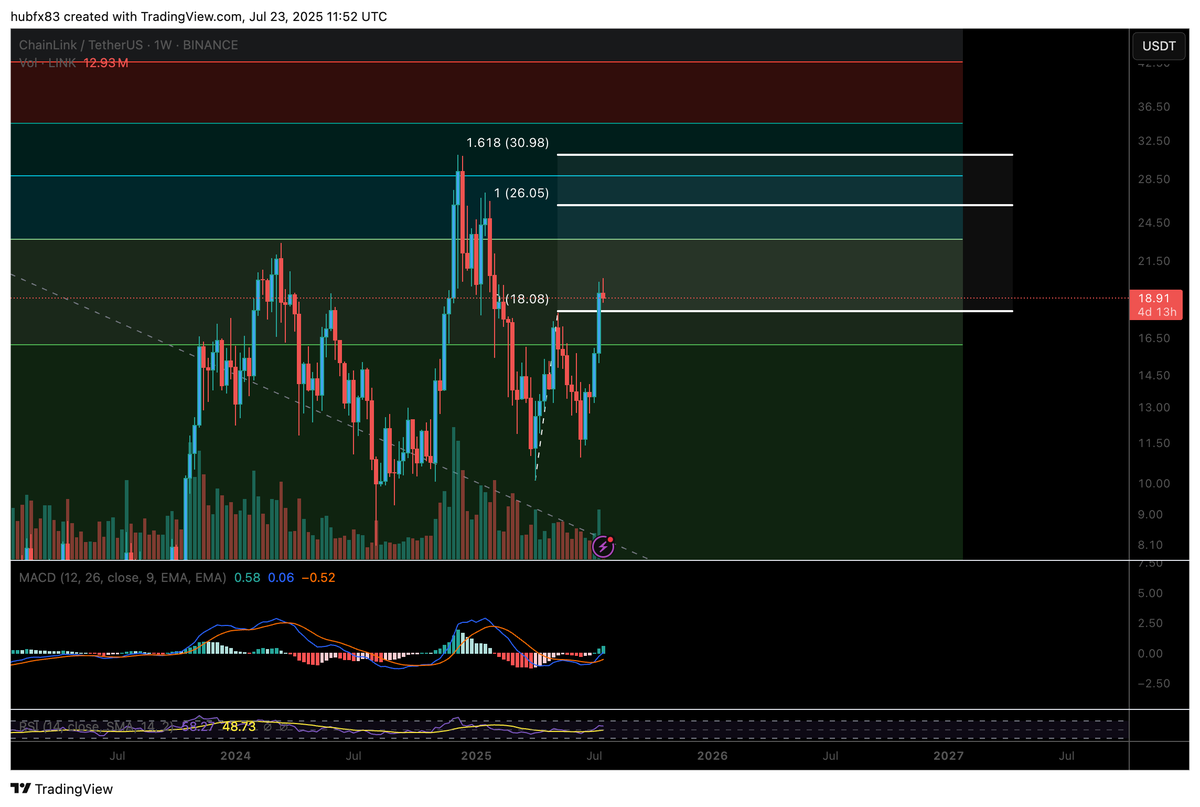Click the 21.50 price axis label
1200x807 pixels.
(x=1154, y=261)
